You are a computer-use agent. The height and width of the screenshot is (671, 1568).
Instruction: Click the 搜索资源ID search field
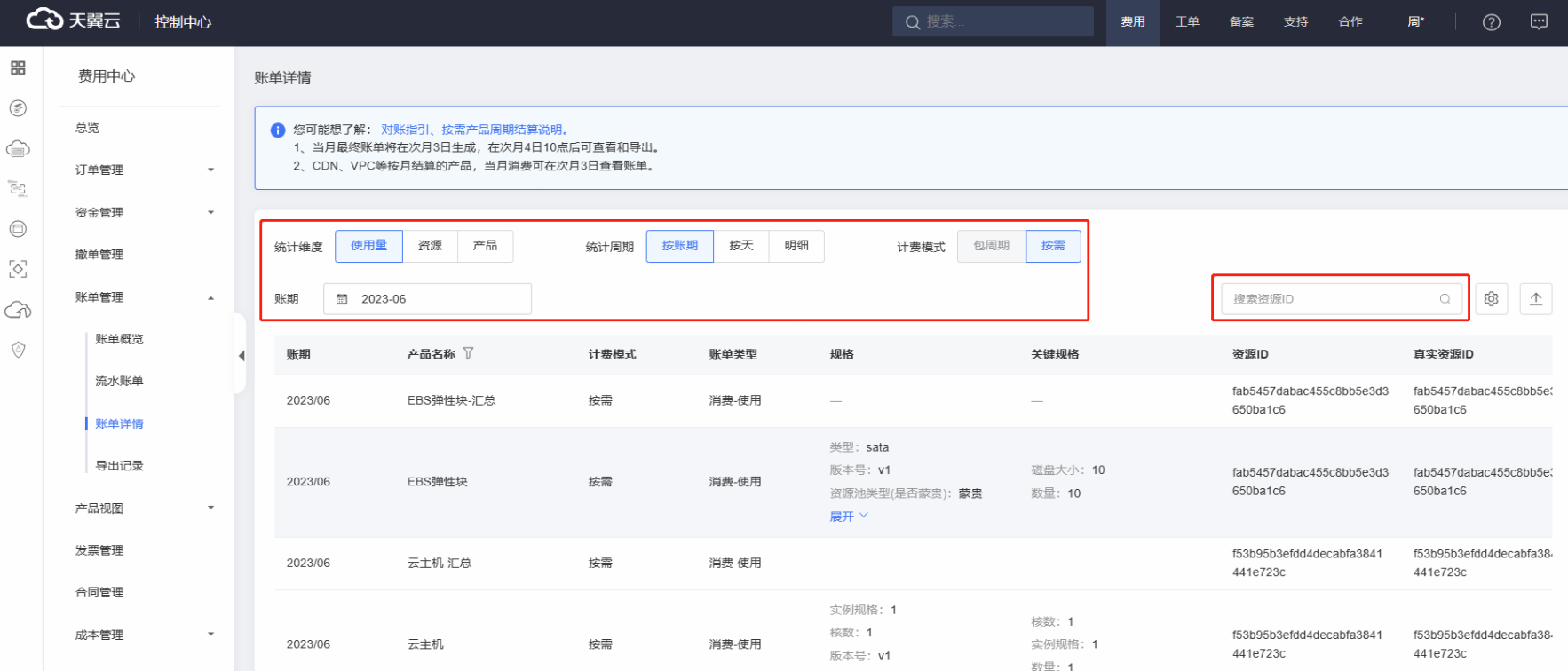(x=1332, y=299)
